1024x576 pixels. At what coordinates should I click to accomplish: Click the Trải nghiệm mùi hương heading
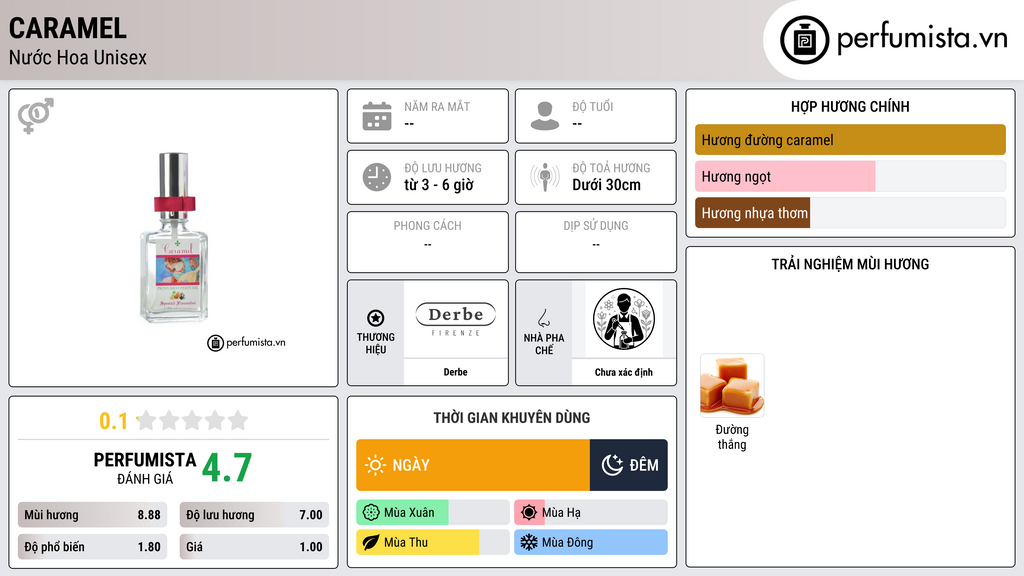tap(850, 264)
